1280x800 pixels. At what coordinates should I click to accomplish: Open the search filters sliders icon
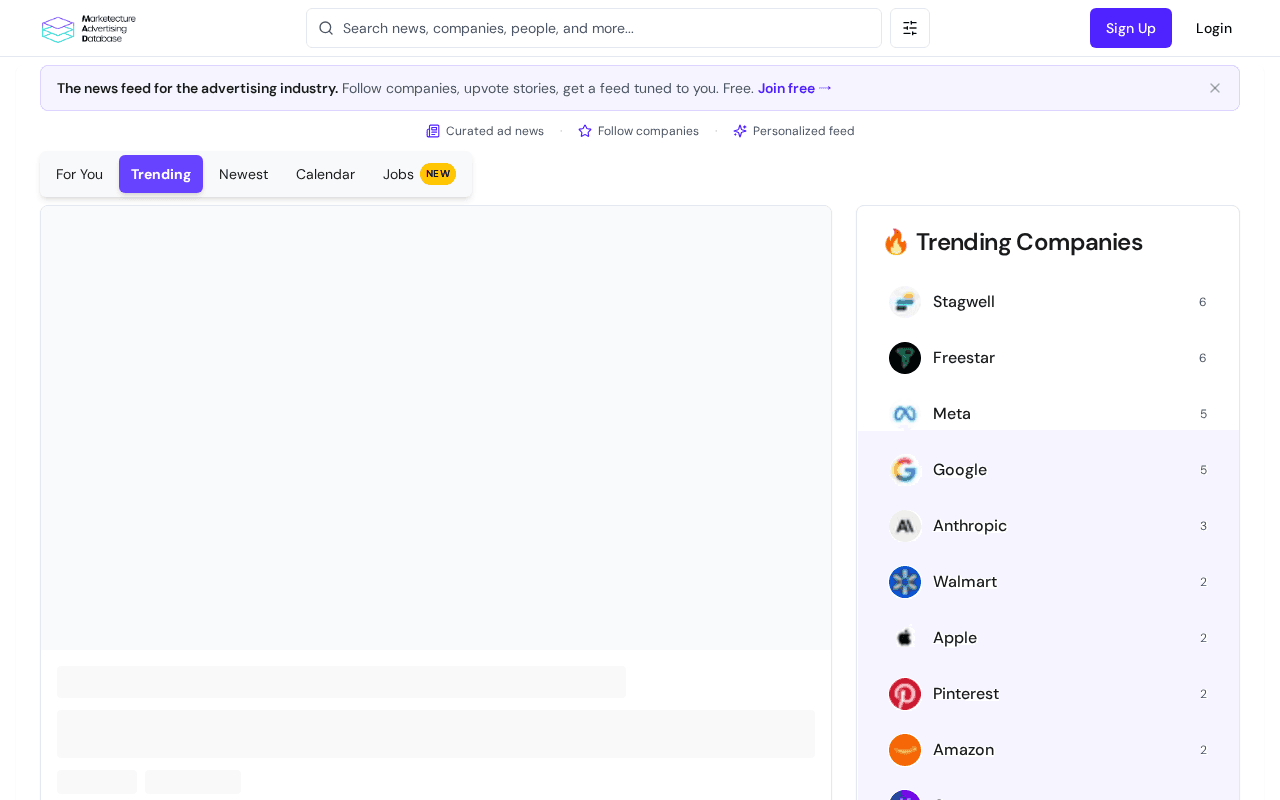910,28
